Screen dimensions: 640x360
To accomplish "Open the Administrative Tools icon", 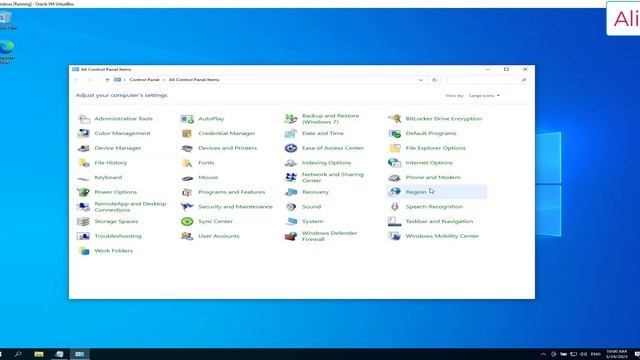I will click(84, 119).
